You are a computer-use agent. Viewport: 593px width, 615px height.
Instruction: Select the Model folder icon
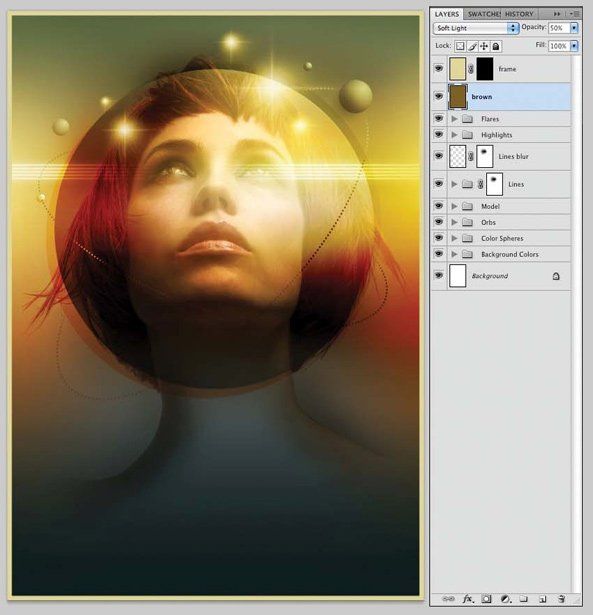point(467,206)
